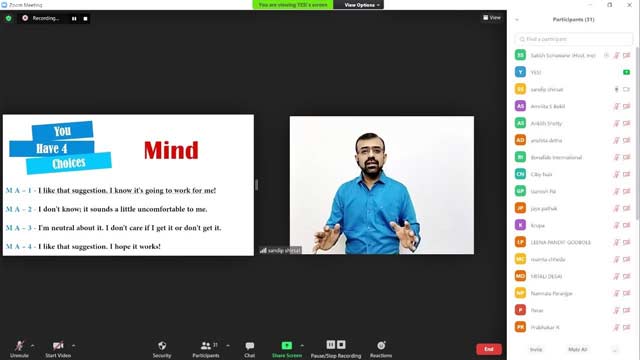Screen dimensions: 640x360
Task: Select participant 'LEENA PANDIT GODBOLE' in the list
Action: pos(573,242)
